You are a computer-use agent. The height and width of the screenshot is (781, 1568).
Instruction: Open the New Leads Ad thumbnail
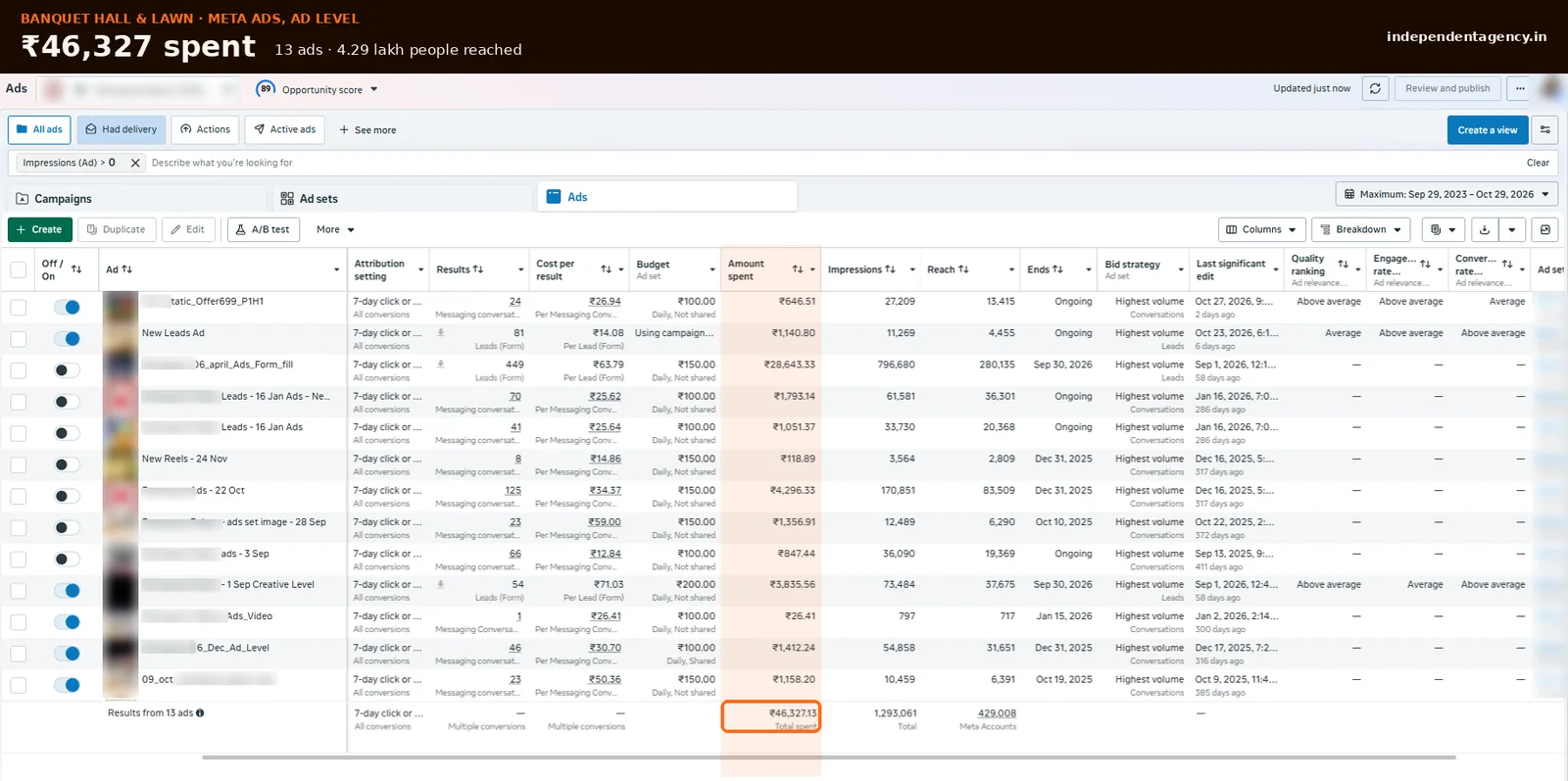[120, 339]
